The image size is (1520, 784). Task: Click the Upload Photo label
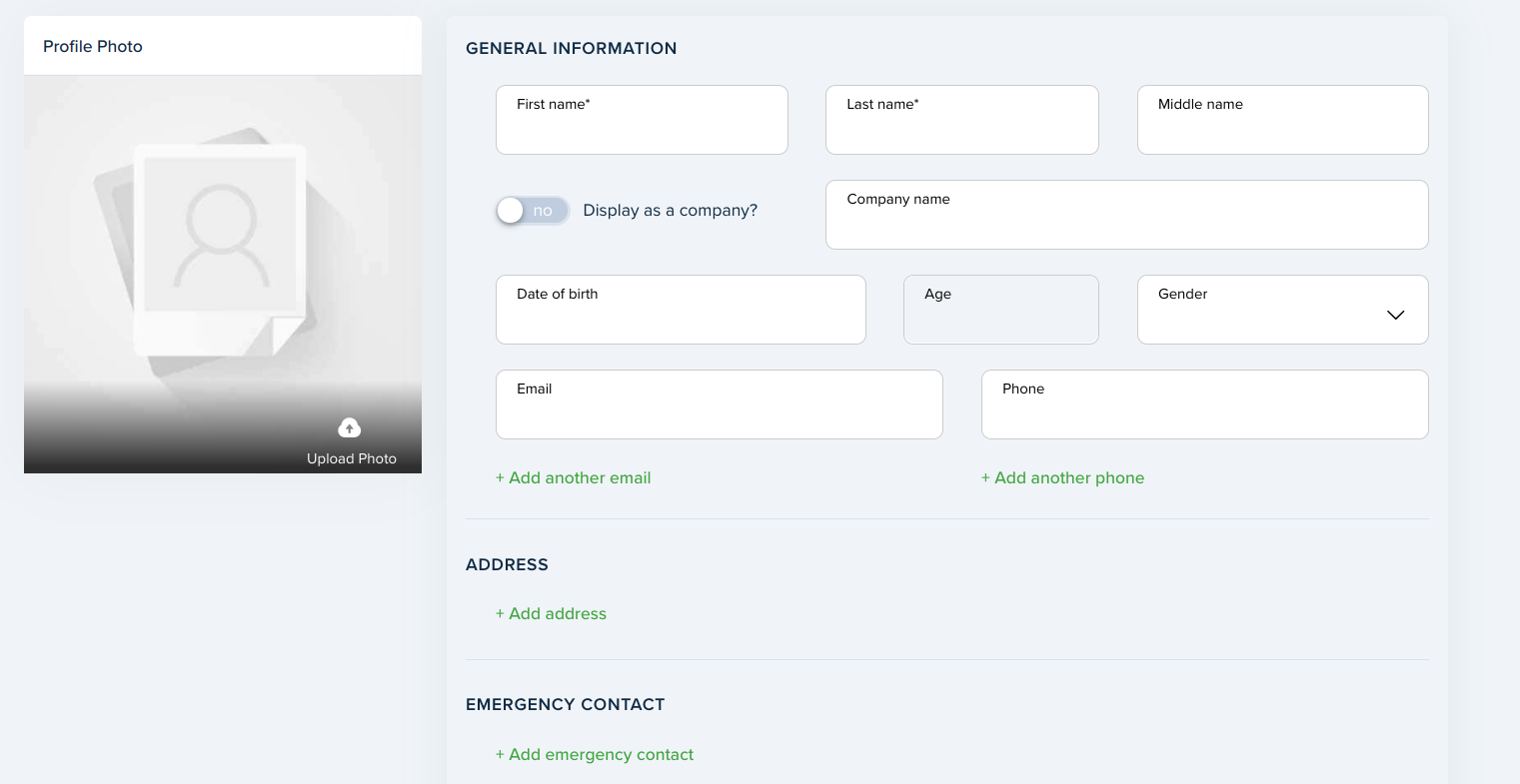tap(352, 458)
